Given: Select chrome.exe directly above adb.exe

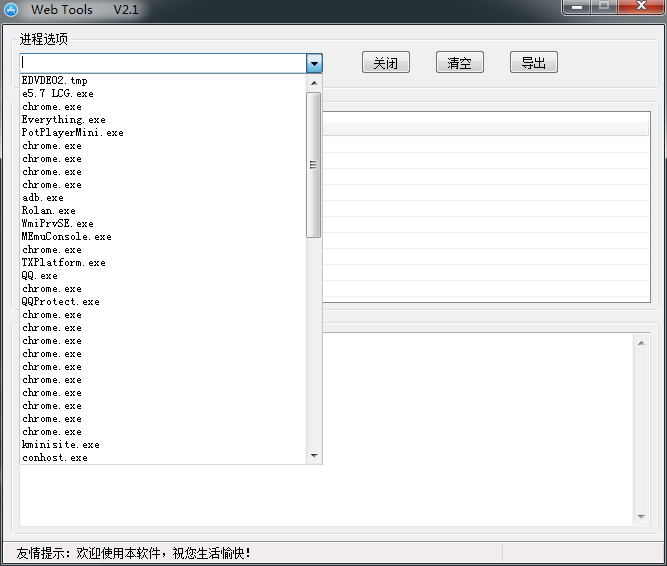Looking at the screenshot, I should tap(163, 185).
